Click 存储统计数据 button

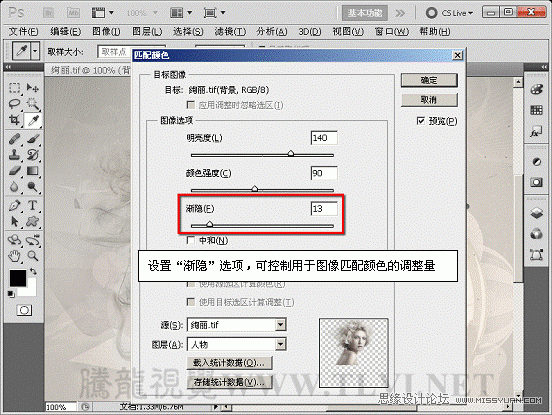[229, 382]
